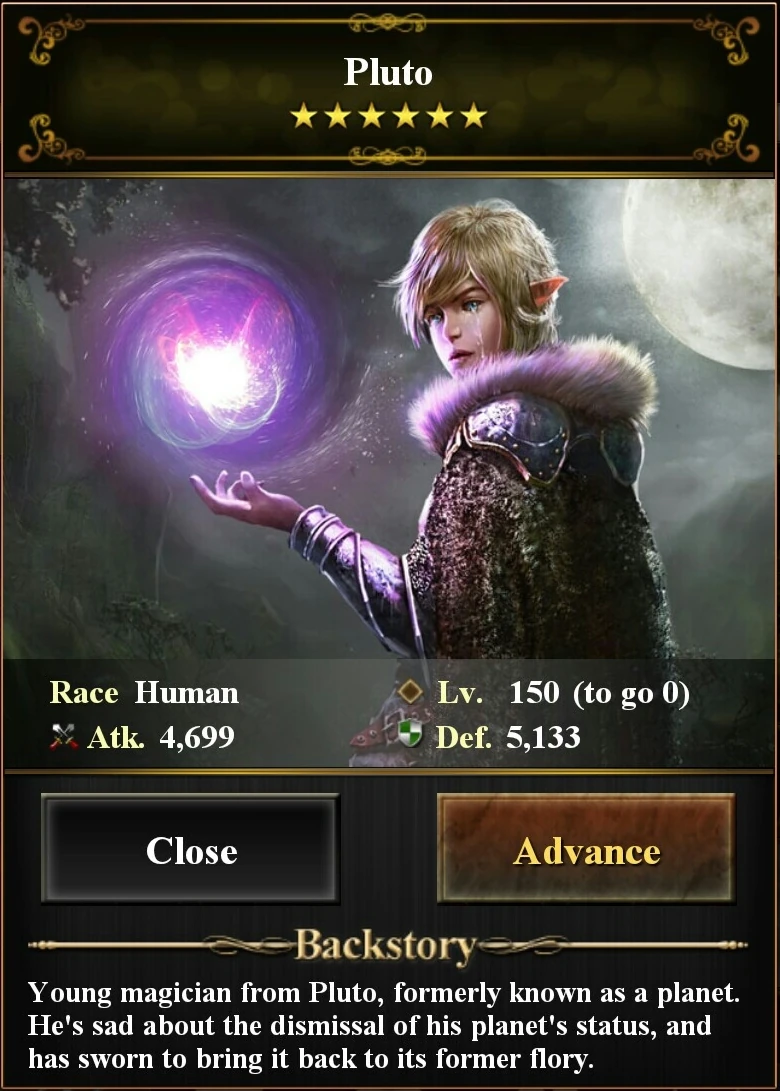Select the Race Human label
The height and width of the screenshot is (1091, 780).
click(144, 693)
